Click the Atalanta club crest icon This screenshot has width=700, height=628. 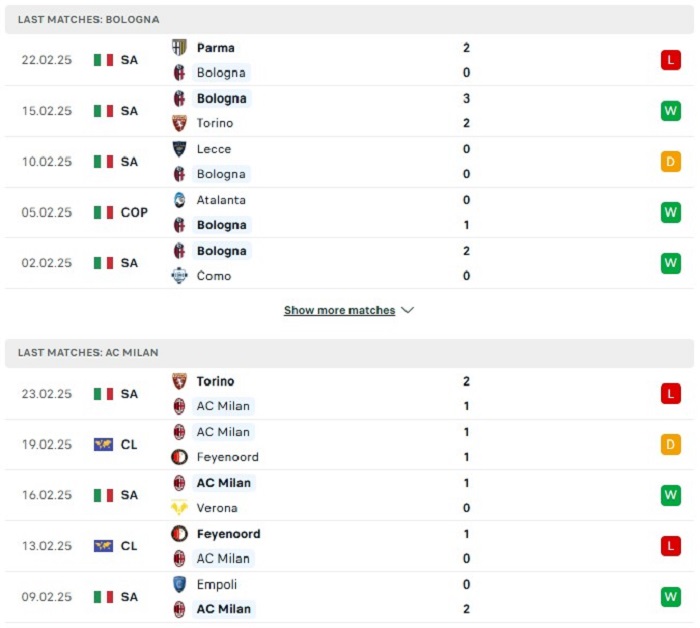pyautogui.click(x=179, y=200)
